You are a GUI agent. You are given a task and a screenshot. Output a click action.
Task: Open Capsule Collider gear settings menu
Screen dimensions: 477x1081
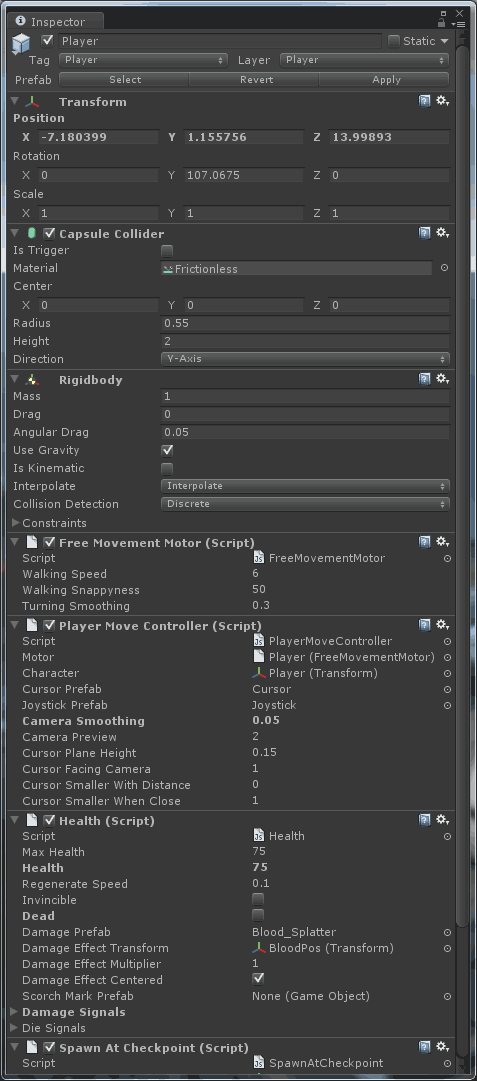coord(443,233)
